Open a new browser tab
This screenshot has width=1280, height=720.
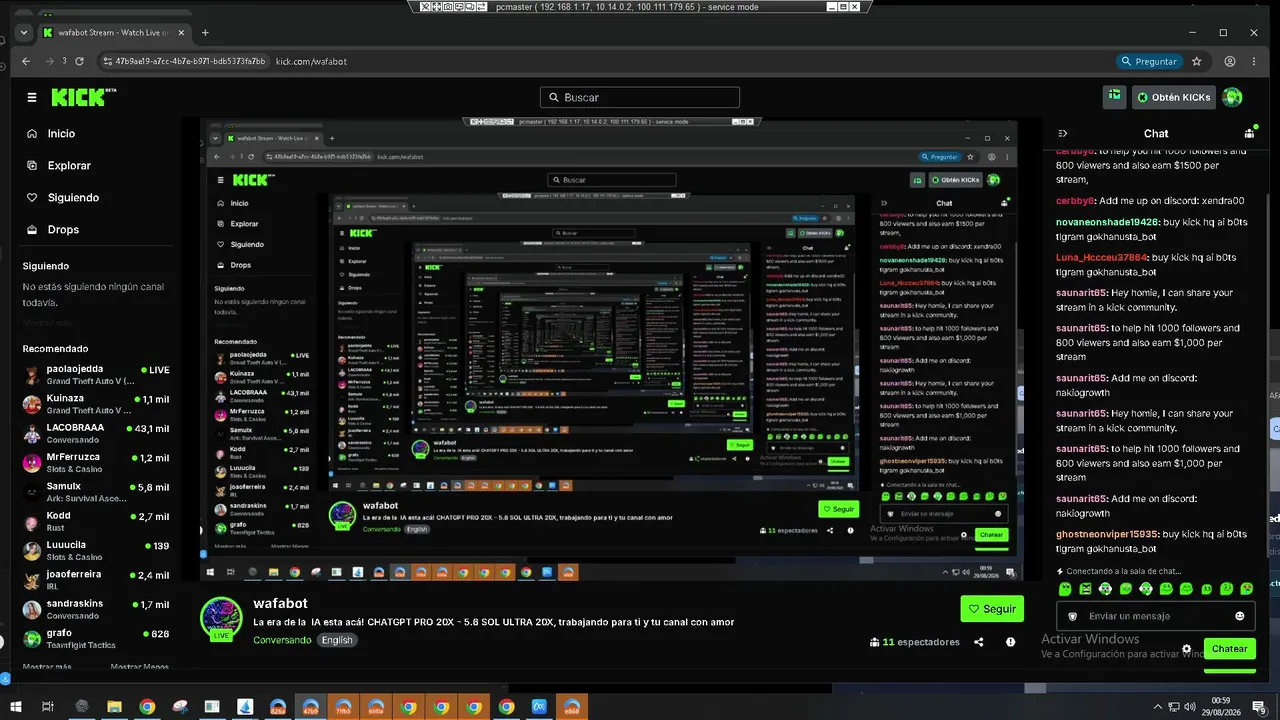[205, 32]
